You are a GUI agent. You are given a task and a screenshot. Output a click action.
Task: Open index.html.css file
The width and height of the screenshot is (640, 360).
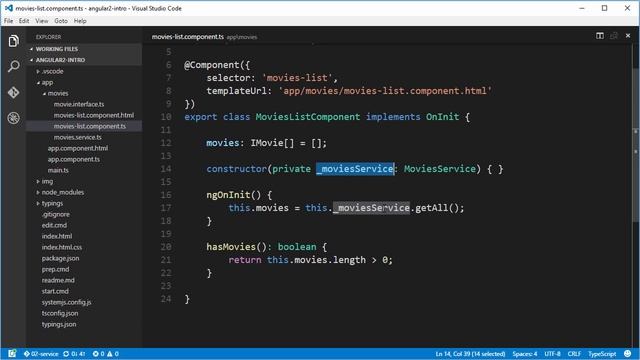pyautogui.click(x=62, y=247)
